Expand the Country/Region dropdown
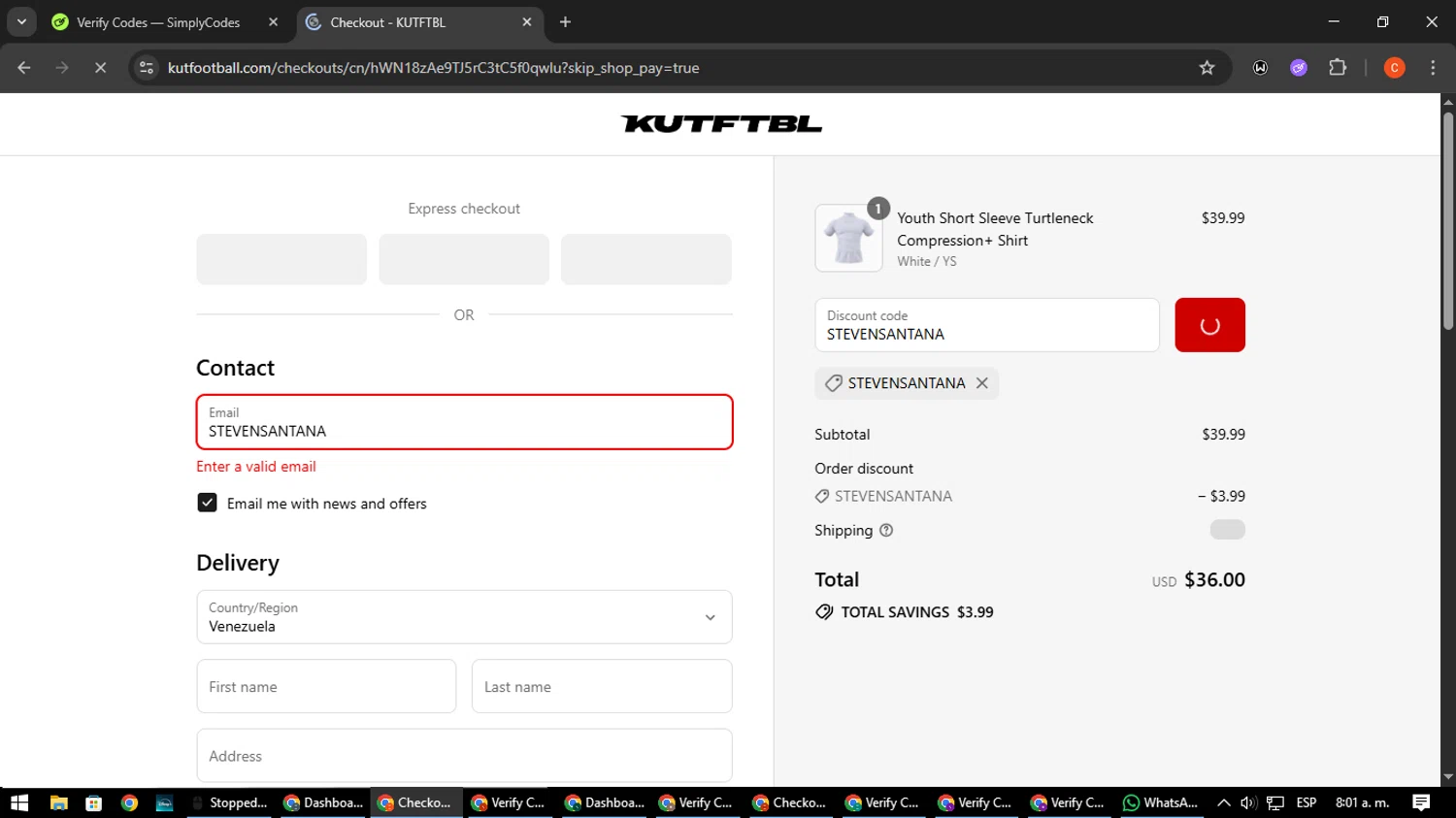1456x818 pixels. click(464, 617)
